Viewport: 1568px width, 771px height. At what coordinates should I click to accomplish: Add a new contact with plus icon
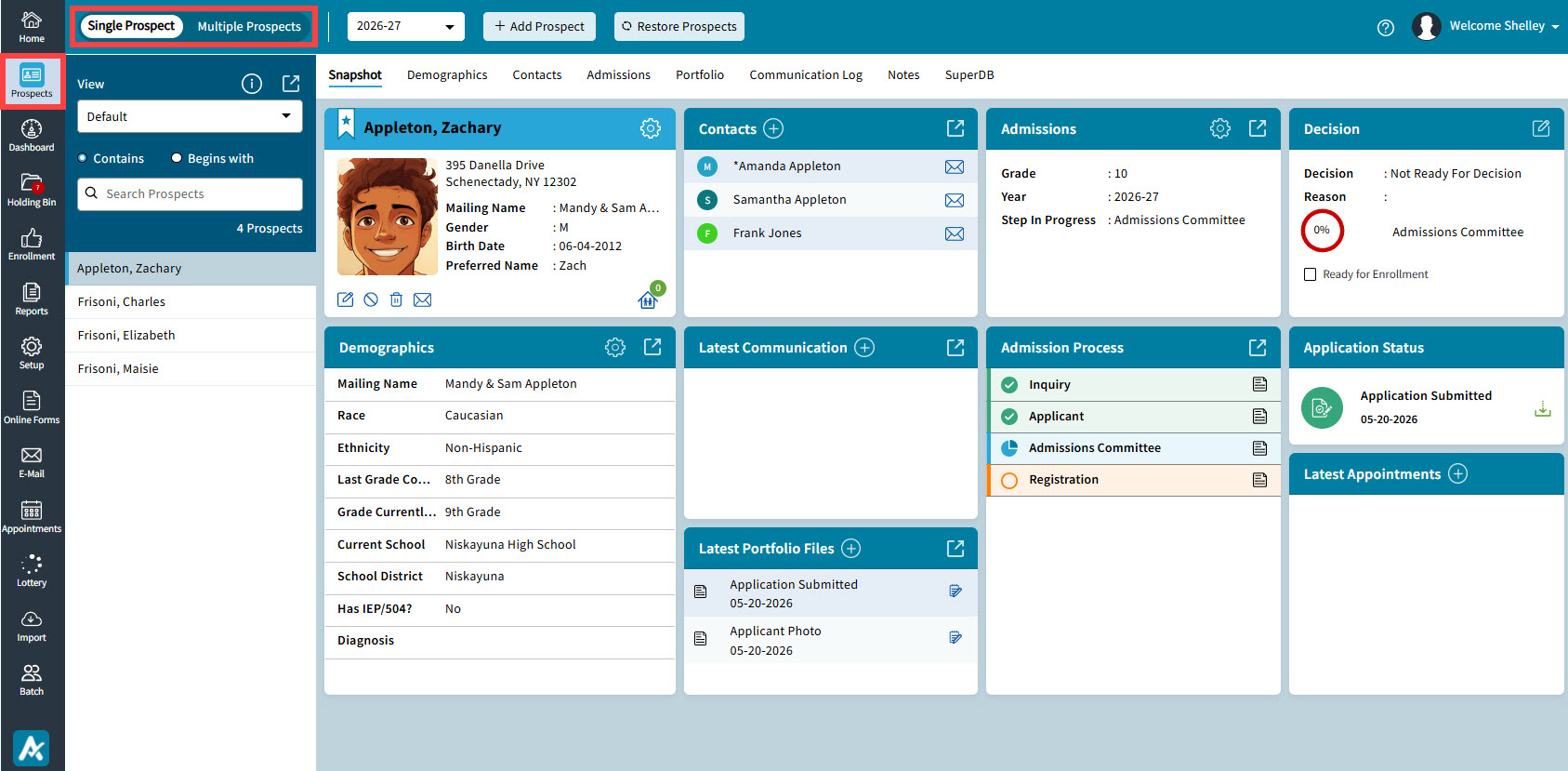773,128
